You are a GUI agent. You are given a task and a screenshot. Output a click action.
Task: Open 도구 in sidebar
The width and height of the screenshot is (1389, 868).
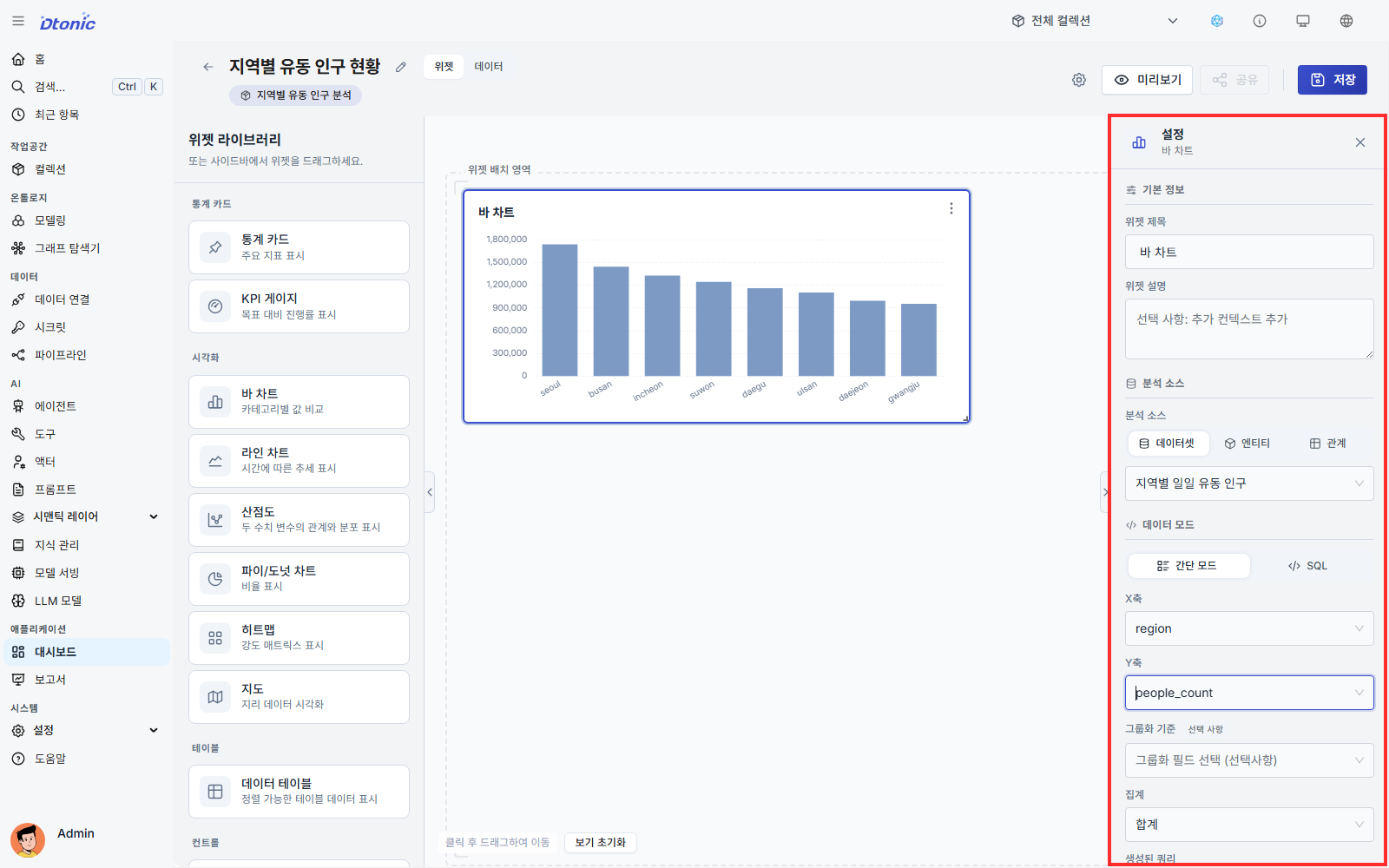(87, 434)
